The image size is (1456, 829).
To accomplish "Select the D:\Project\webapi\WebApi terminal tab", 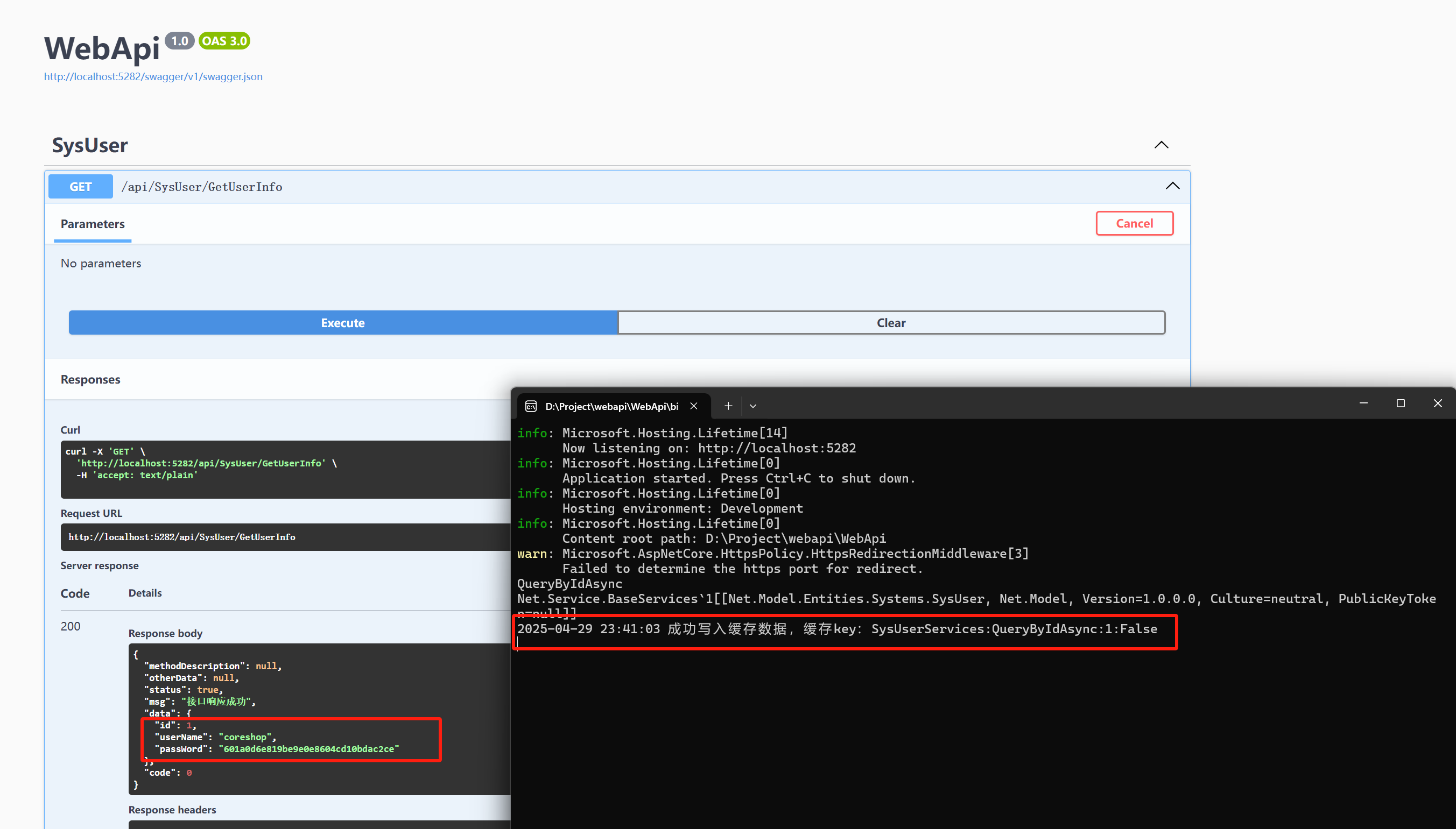I will point(612,406).
